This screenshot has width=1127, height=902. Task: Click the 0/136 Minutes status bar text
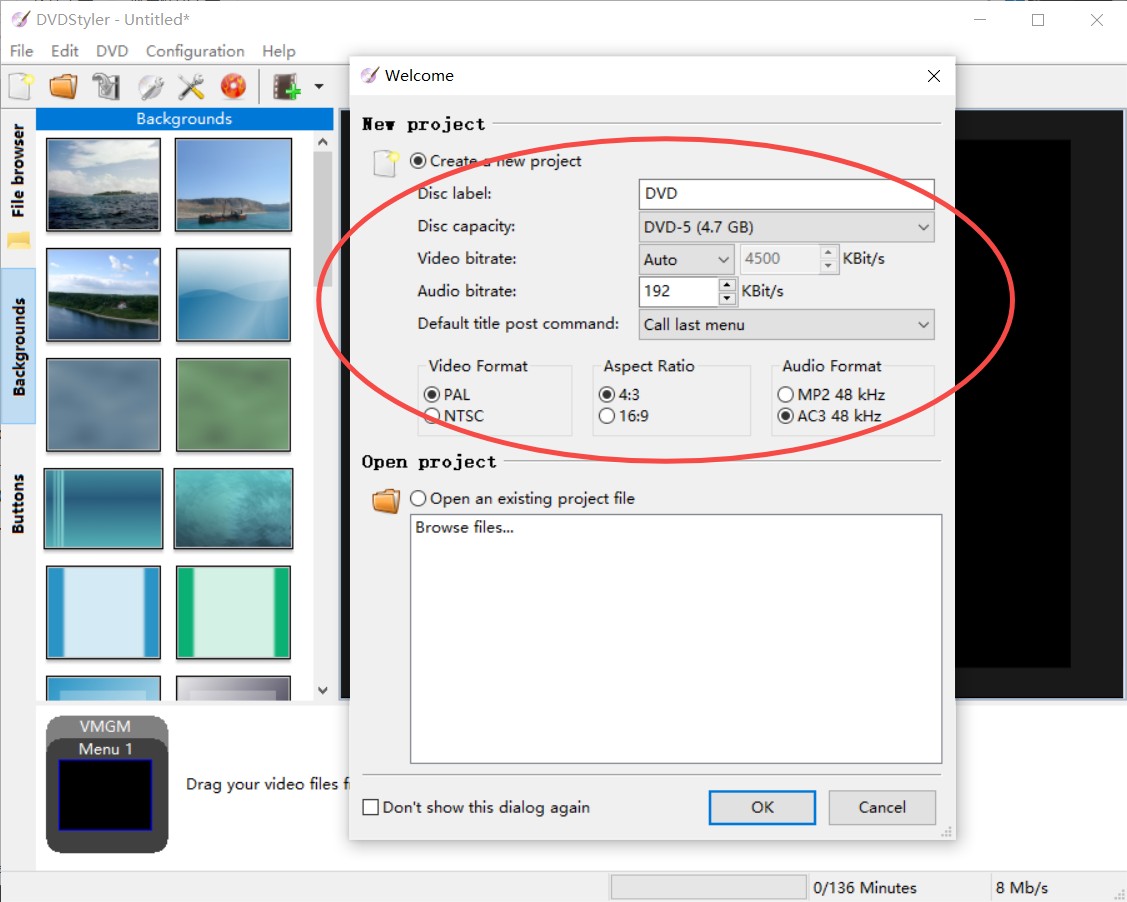click(x=865, y=888)
